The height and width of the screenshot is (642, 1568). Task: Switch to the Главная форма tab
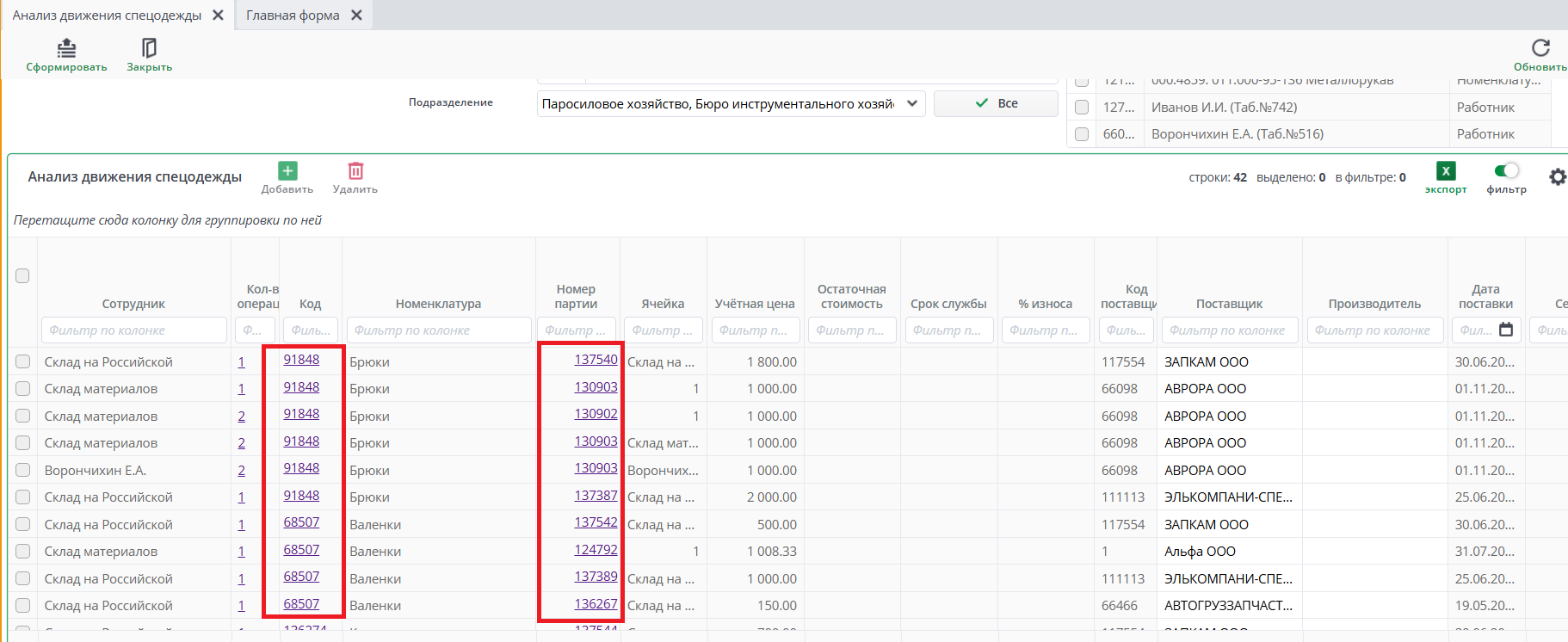tap(293, 15)
